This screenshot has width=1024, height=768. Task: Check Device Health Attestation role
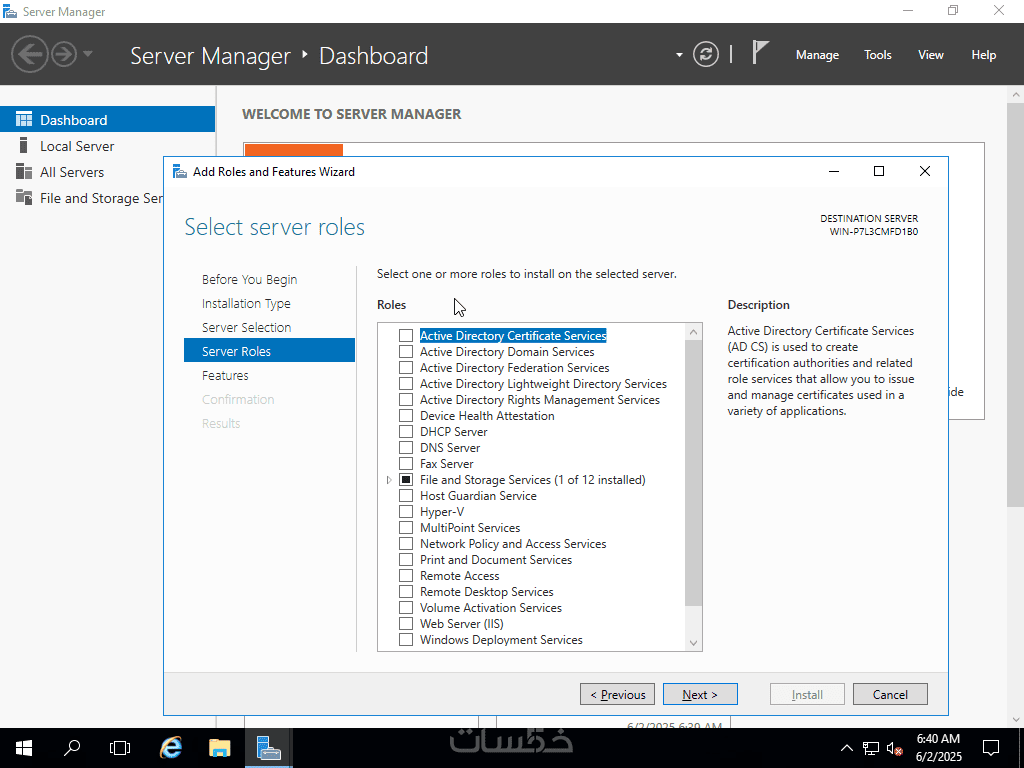point(406,415)
